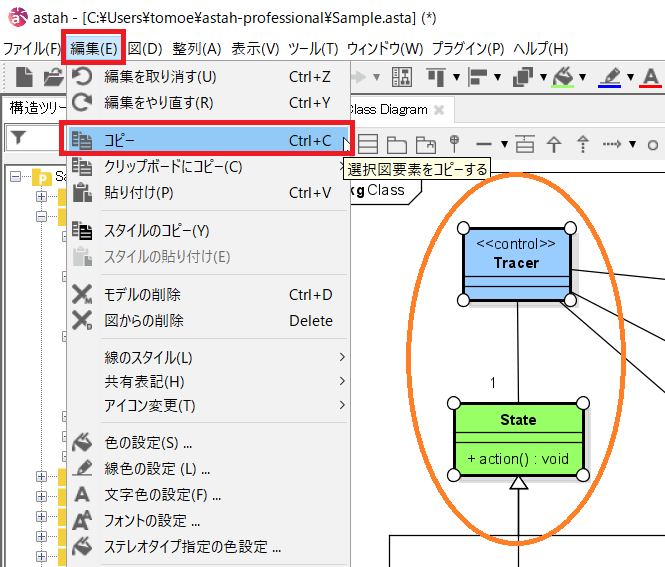
Task: Select the package tool in diagram toolbar
Action: 397,144
